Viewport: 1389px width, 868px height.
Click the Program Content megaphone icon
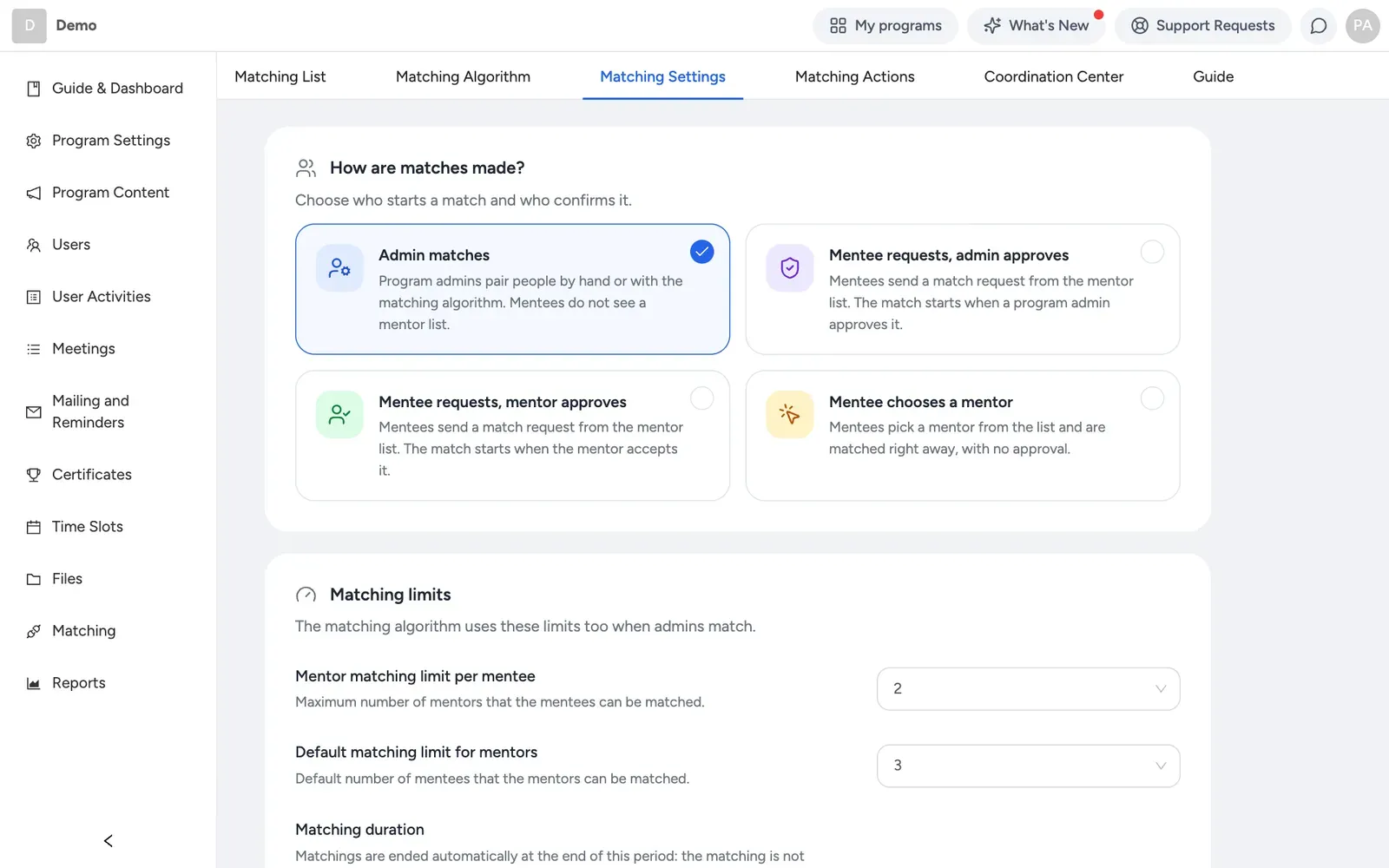[34, 193]
